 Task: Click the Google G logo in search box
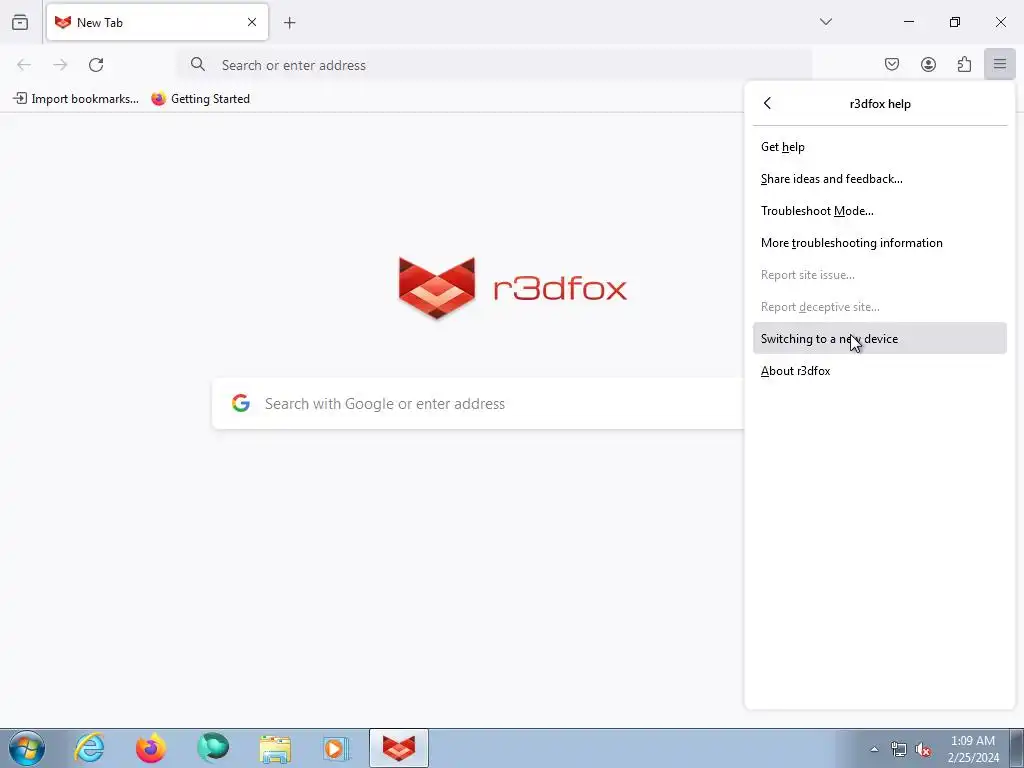[241, 404]
